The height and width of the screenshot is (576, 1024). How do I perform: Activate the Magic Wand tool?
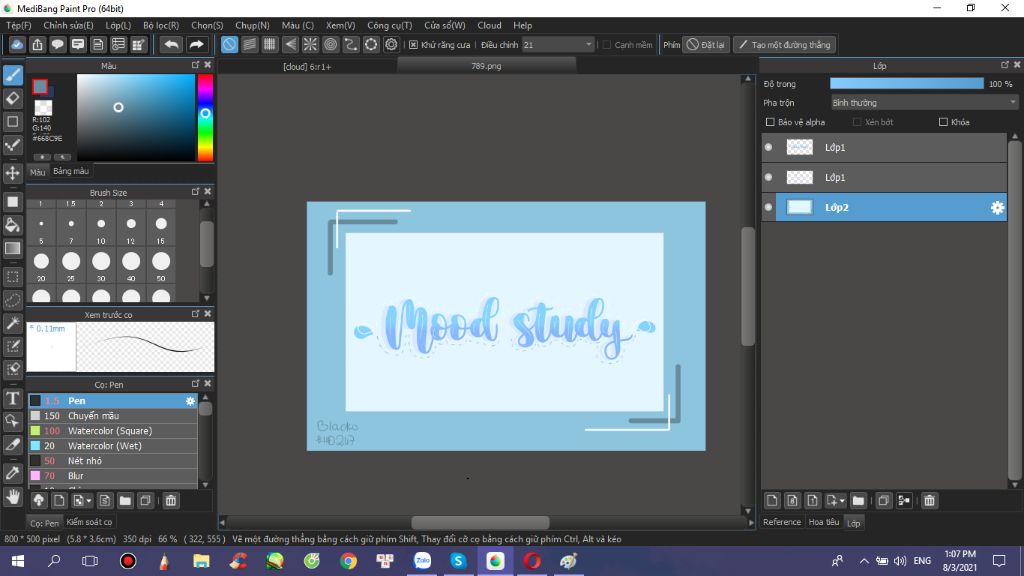[13, 323]
